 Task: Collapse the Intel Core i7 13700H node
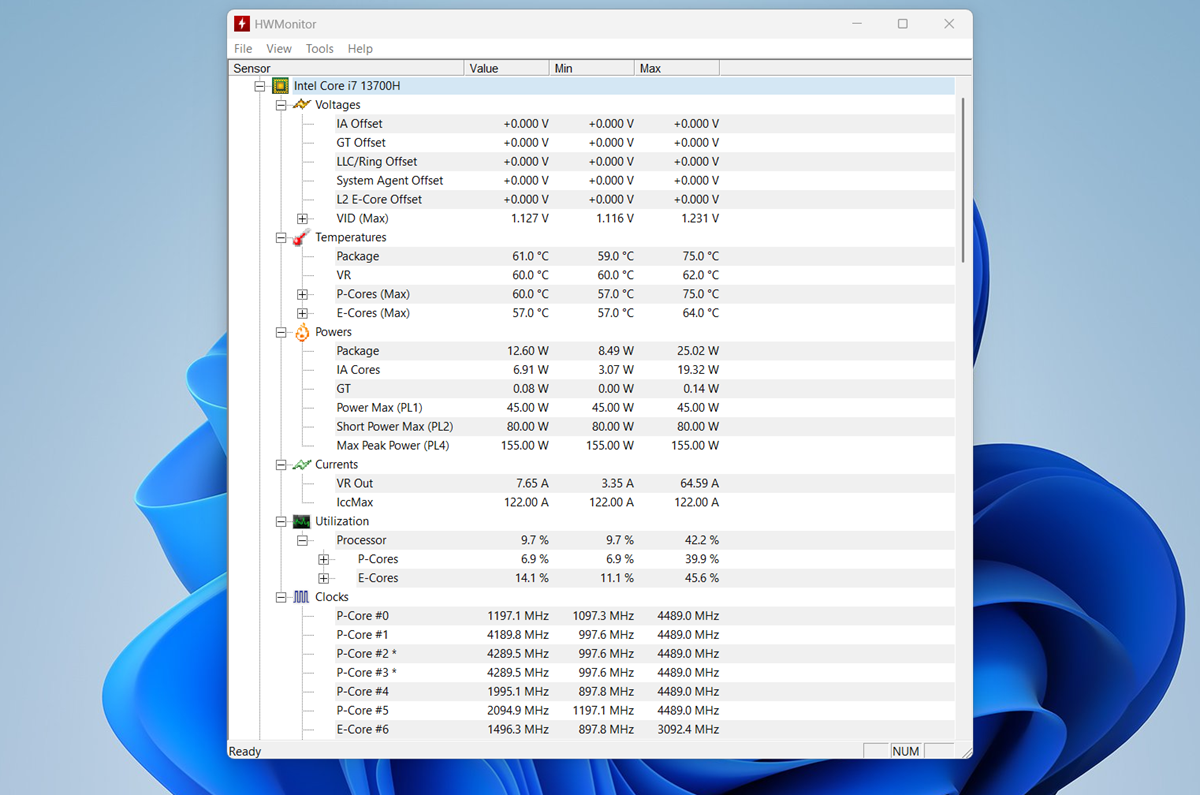pos(260,86)
